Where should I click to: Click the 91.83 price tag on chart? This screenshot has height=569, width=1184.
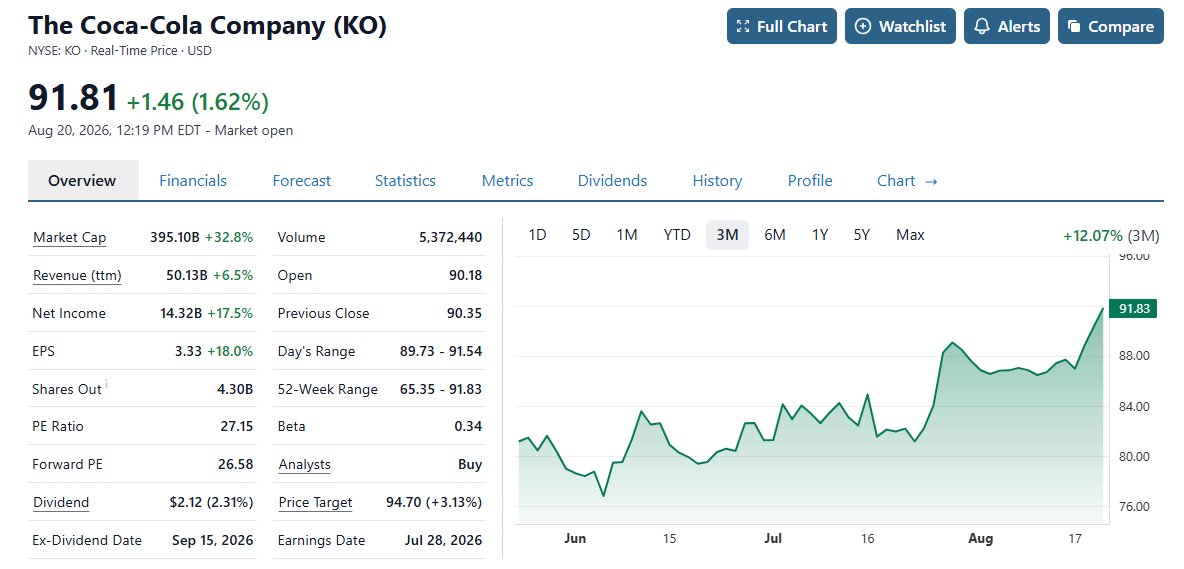click(x=1133, y=309)
